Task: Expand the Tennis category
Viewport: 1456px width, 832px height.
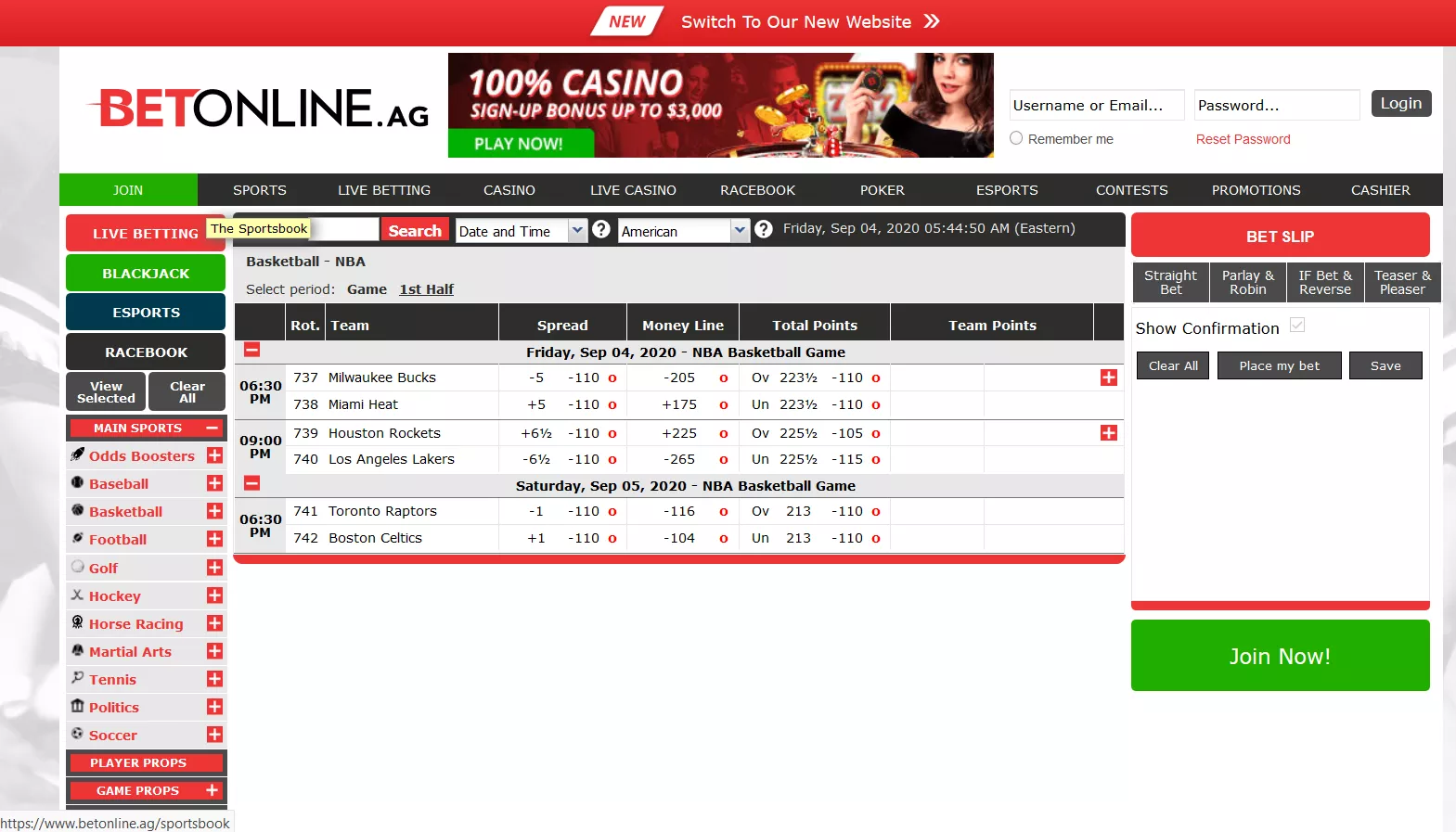Action: (214, 679)
